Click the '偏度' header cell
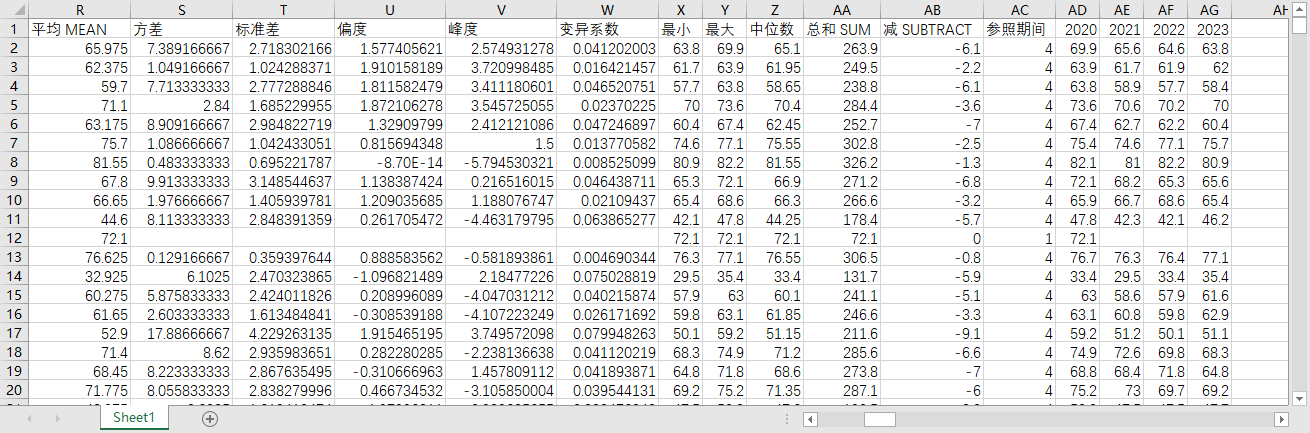Viewport: 1310px width, 433px height. click(x=389, y=29)
